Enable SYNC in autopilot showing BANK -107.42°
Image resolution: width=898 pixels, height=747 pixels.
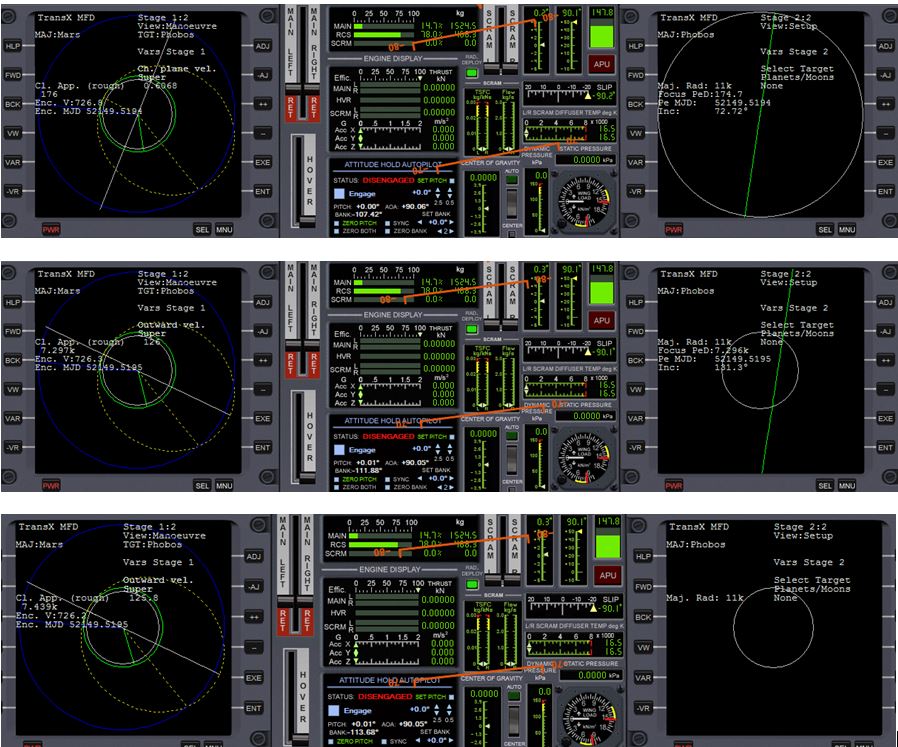point(388,223)
